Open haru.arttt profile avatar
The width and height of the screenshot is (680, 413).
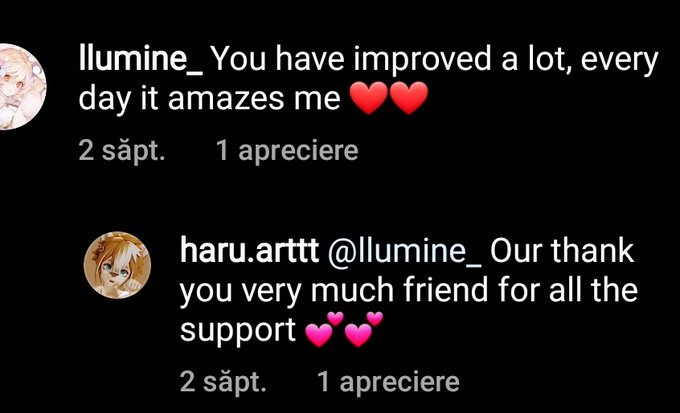[118, 265]
